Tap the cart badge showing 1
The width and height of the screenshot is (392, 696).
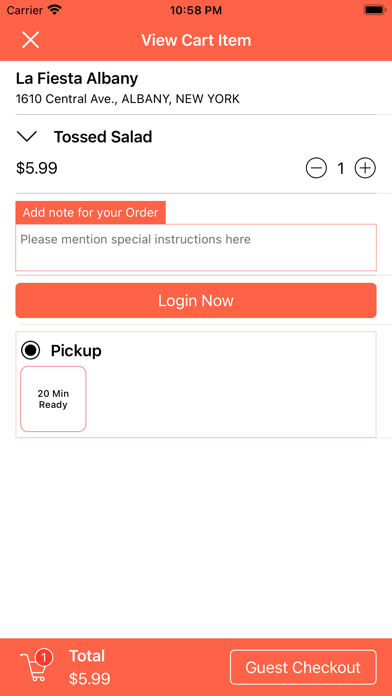click(44, 657)
